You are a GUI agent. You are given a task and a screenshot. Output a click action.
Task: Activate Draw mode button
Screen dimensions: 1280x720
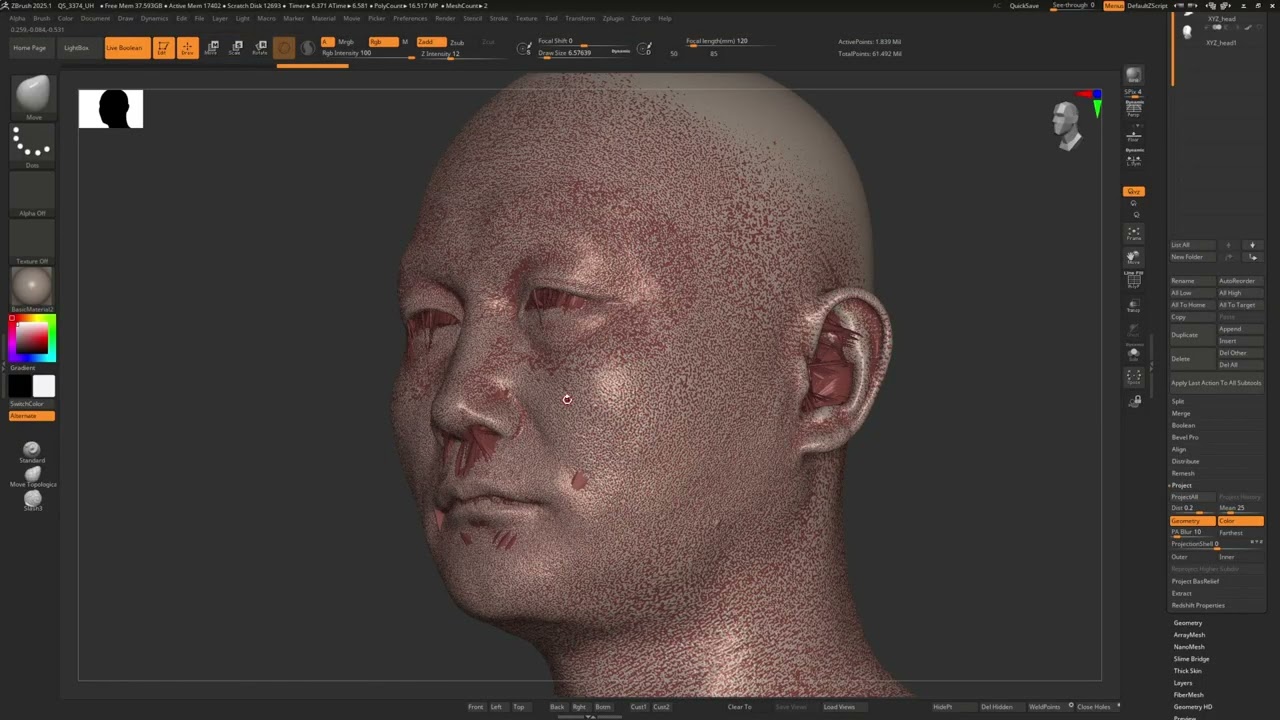pos(188,48)
